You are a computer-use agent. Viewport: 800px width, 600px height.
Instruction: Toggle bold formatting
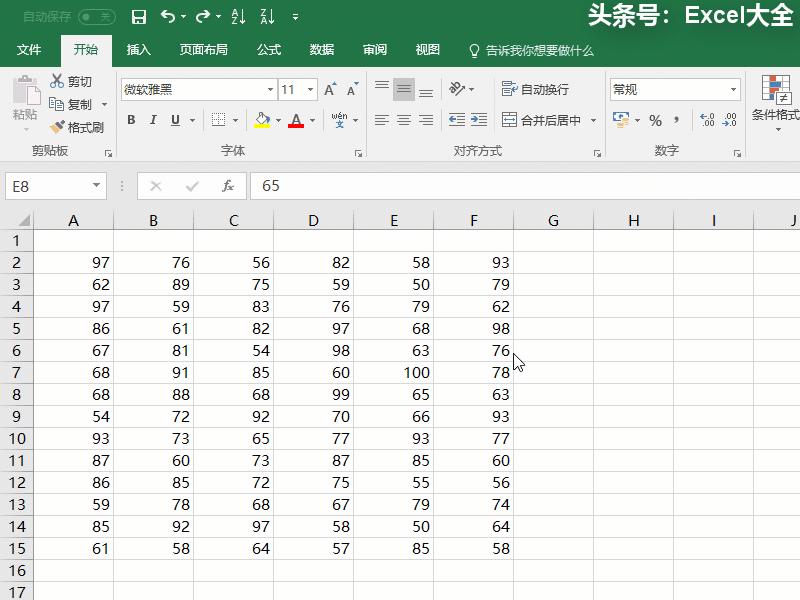131,120
